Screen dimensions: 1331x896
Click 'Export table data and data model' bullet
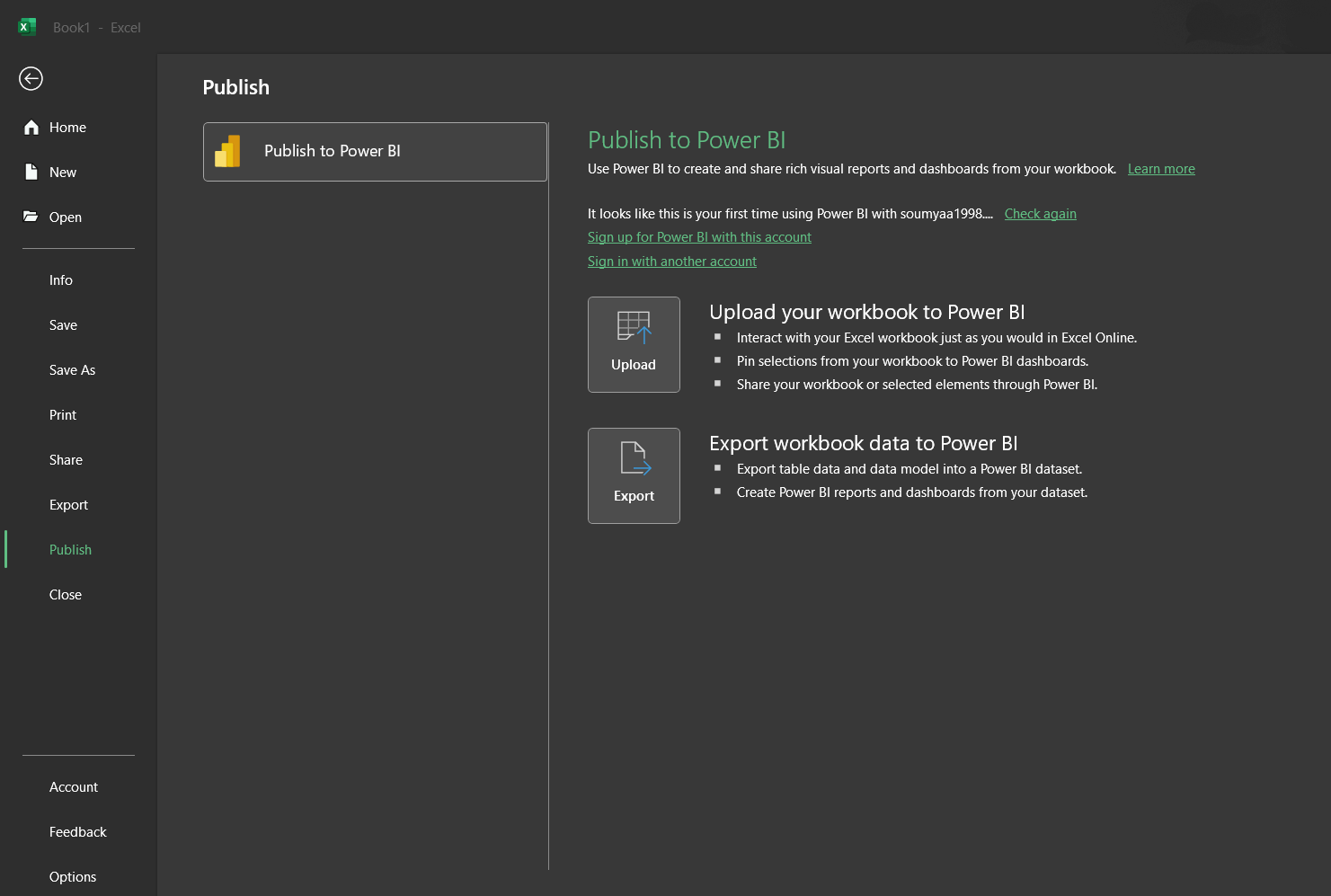[910, 469]
